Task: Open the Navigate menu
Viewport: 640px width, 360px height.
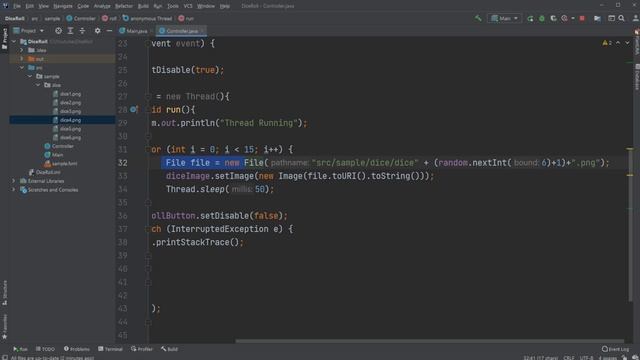Action: pos(63,6)
